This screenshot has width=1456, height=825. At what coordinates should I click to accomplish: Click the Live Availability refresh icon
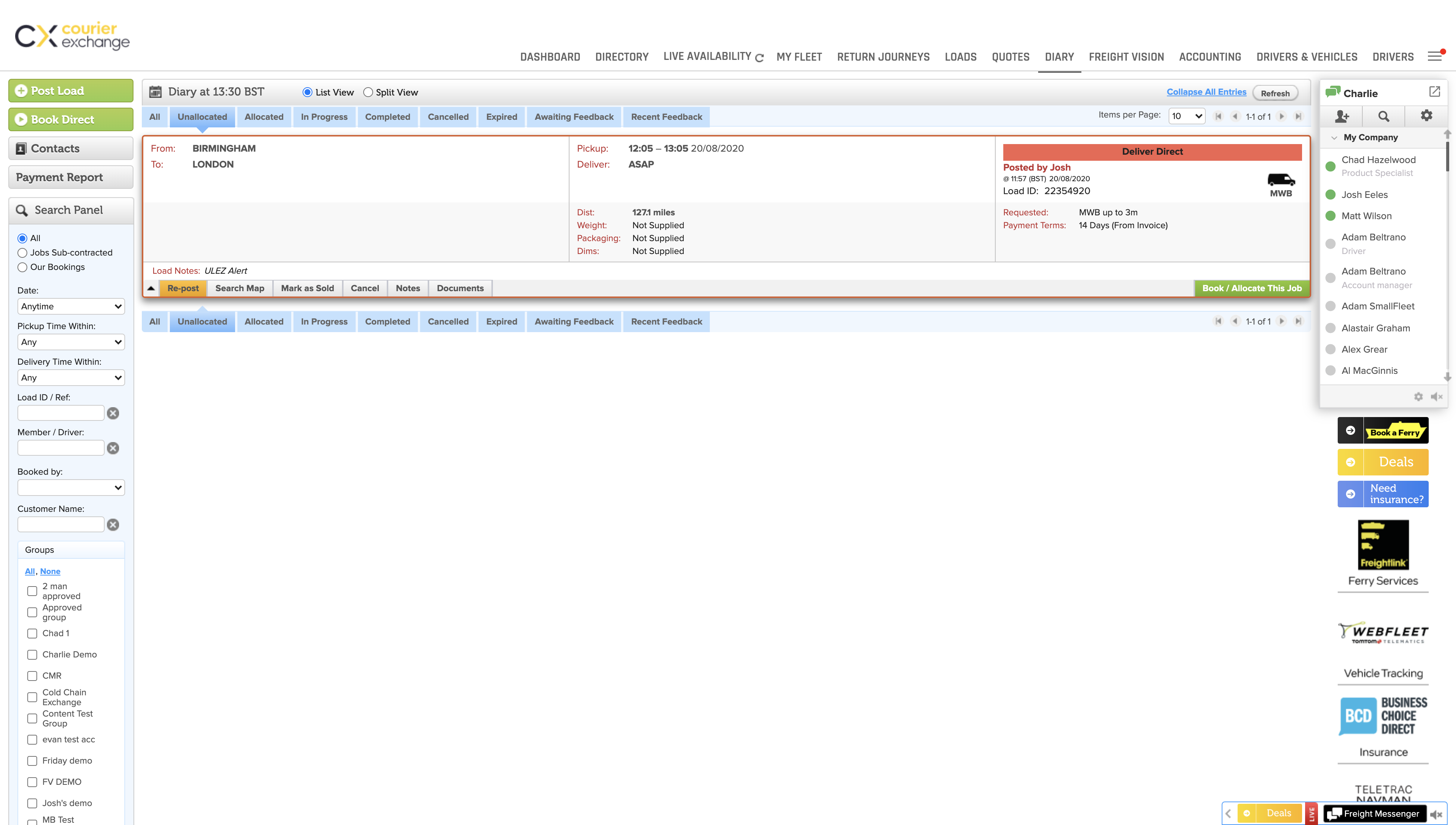click(x=760, y=58)
